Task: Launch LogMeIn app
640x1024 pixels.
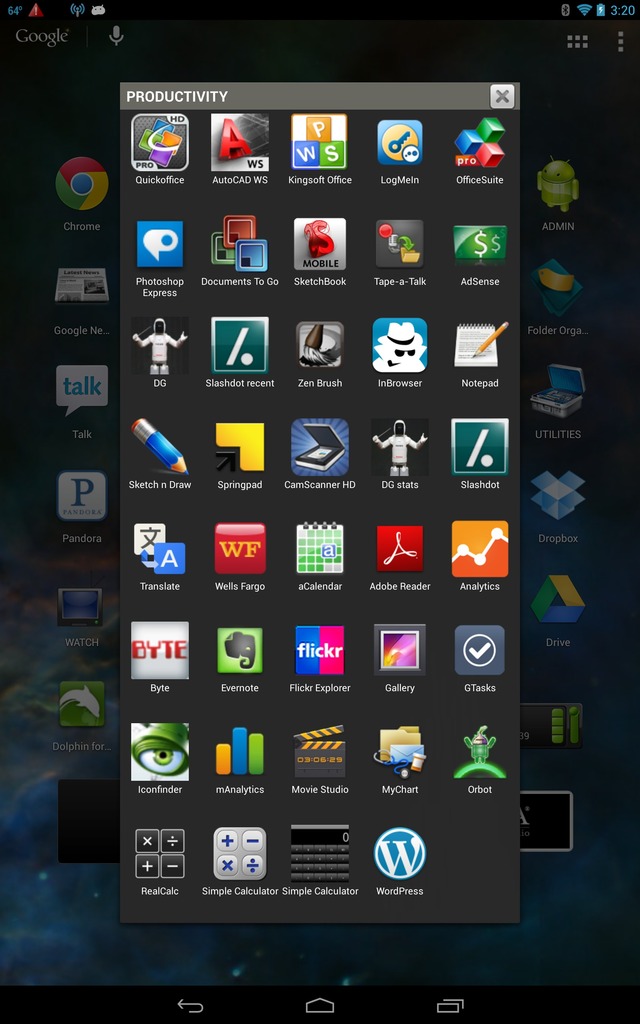Action: click(400, 142)
